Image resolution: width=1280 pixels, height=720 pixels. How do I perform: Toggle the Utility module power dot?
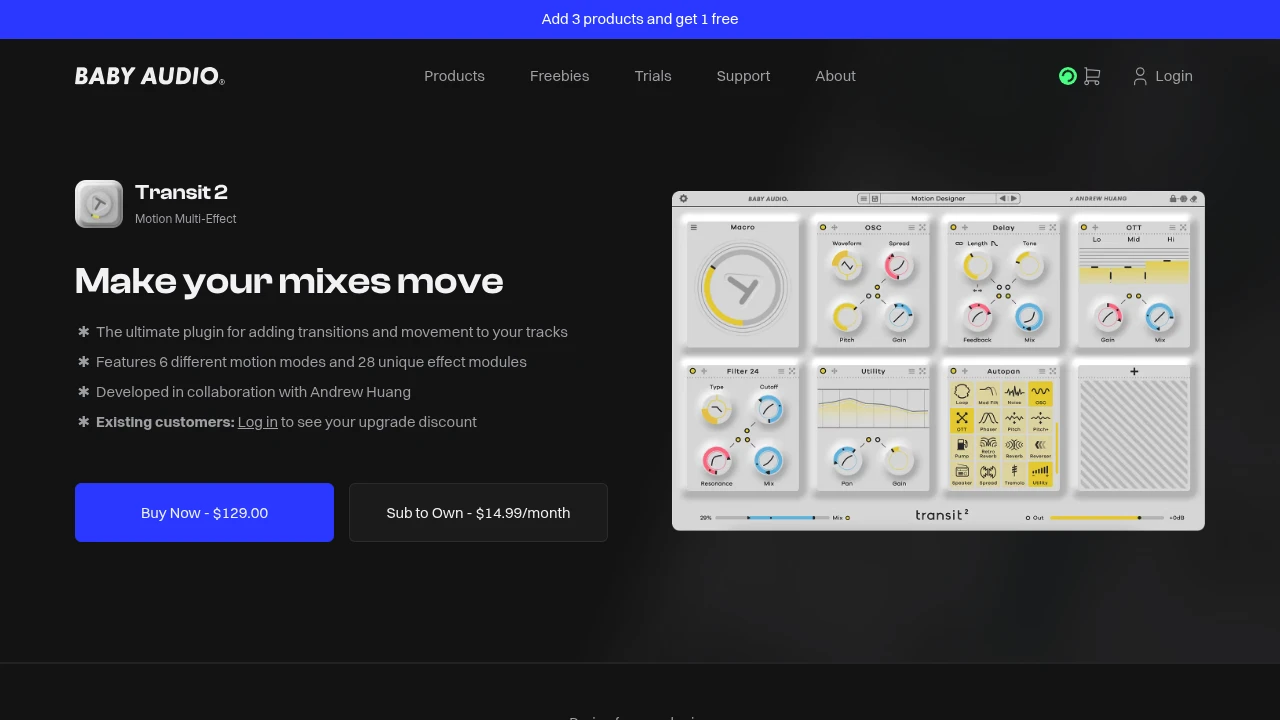tap(823, 371)
